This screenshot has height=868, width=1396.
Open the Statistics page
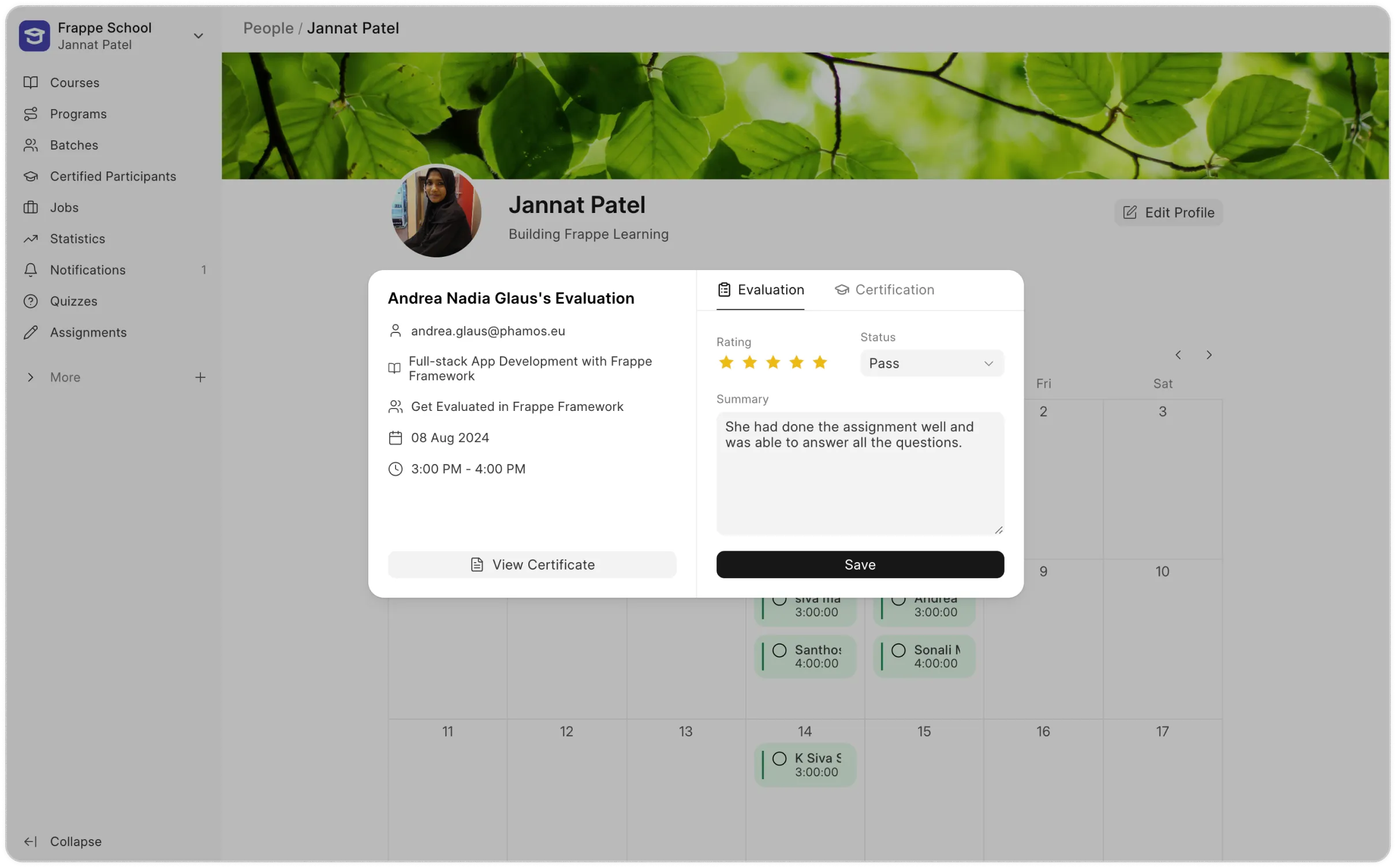pyautogui.click(x=79, y=238)
